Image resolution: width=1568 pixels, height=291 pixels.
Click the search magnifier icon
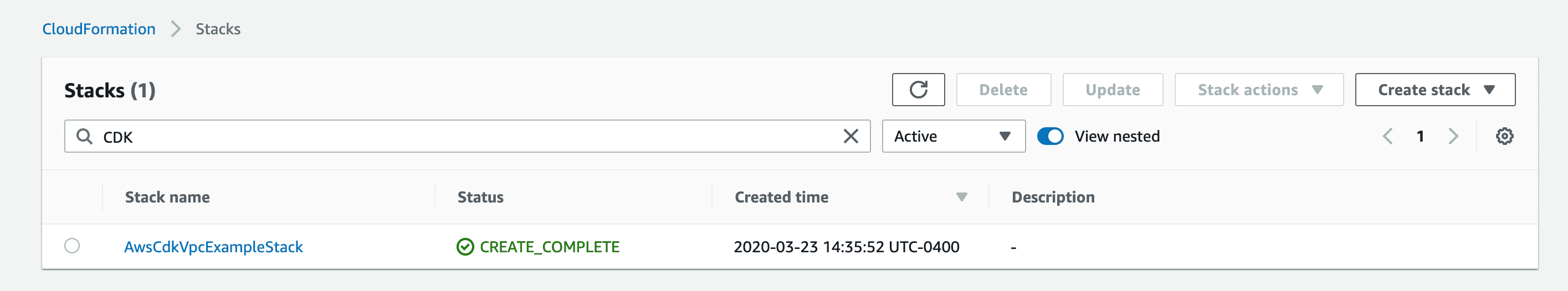pyautogui.click(x=84, y=136)
